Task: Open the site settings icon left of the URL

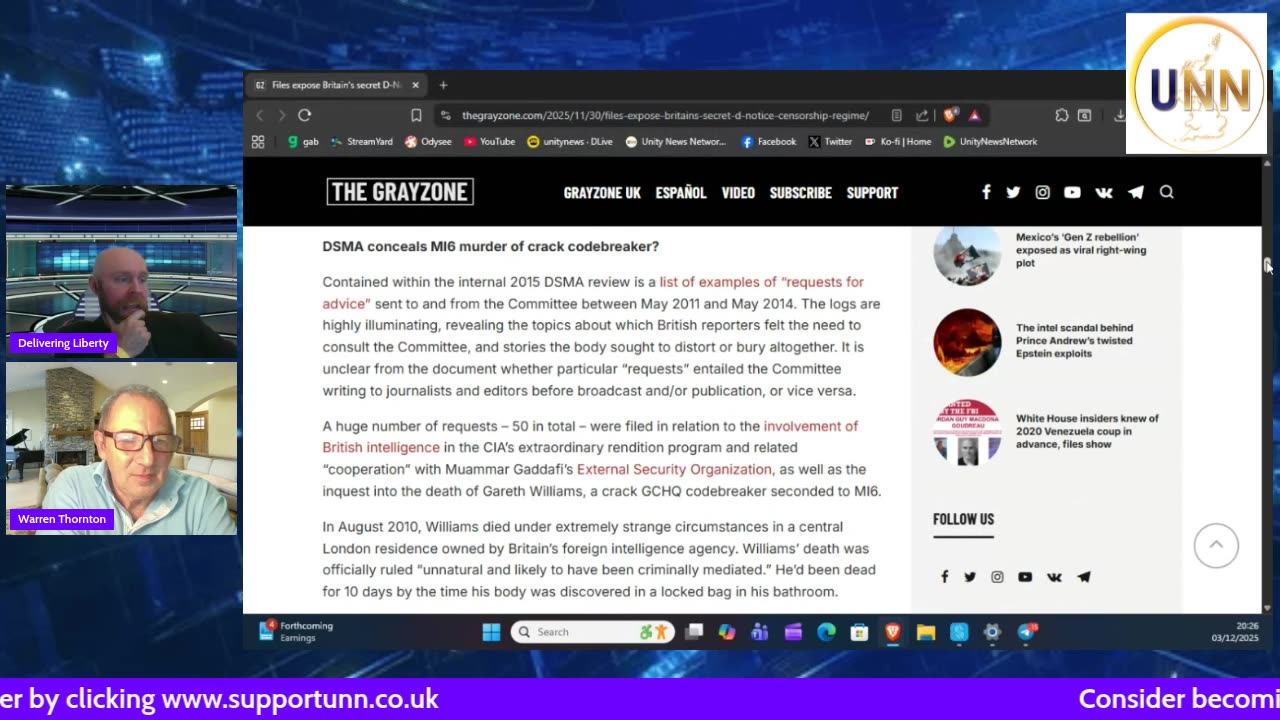Action: (x=445, y=115)
